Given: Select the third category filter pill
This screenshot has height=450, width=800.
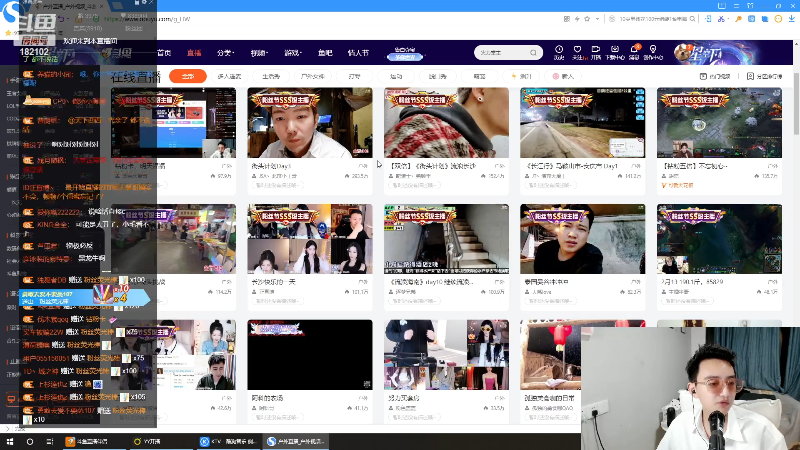Looking at the screenshot, I should tap(271, 76).
